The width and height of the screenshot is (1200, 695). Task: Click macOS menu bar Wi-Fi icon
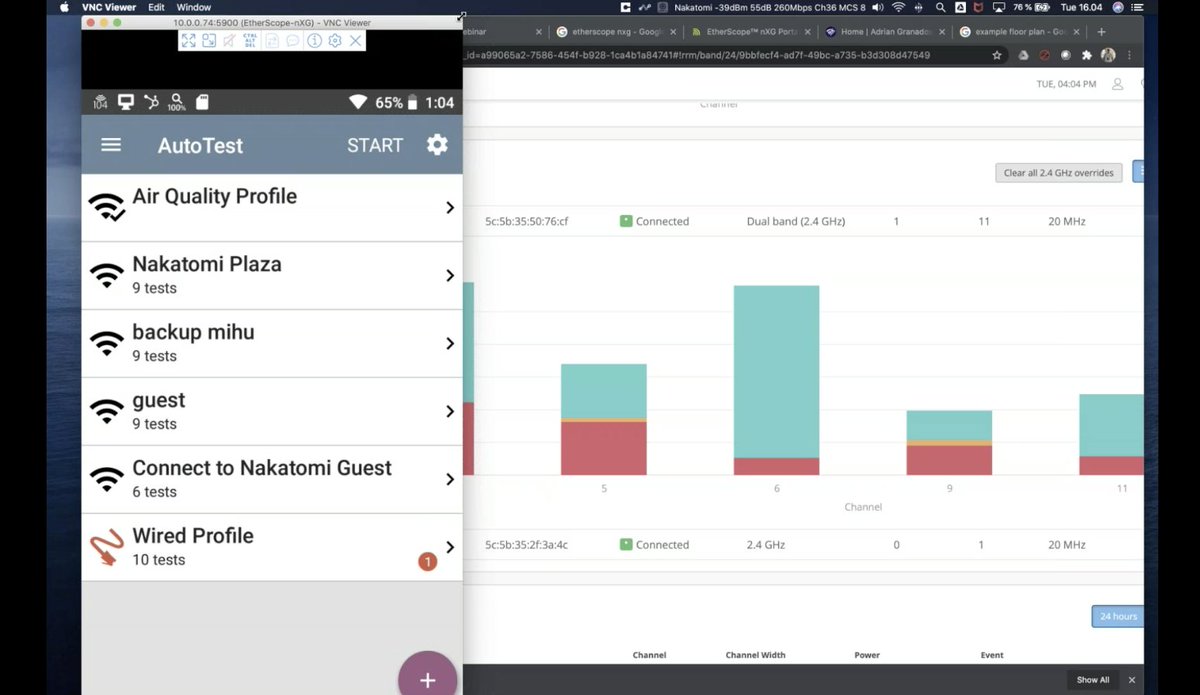pos(898,7)
